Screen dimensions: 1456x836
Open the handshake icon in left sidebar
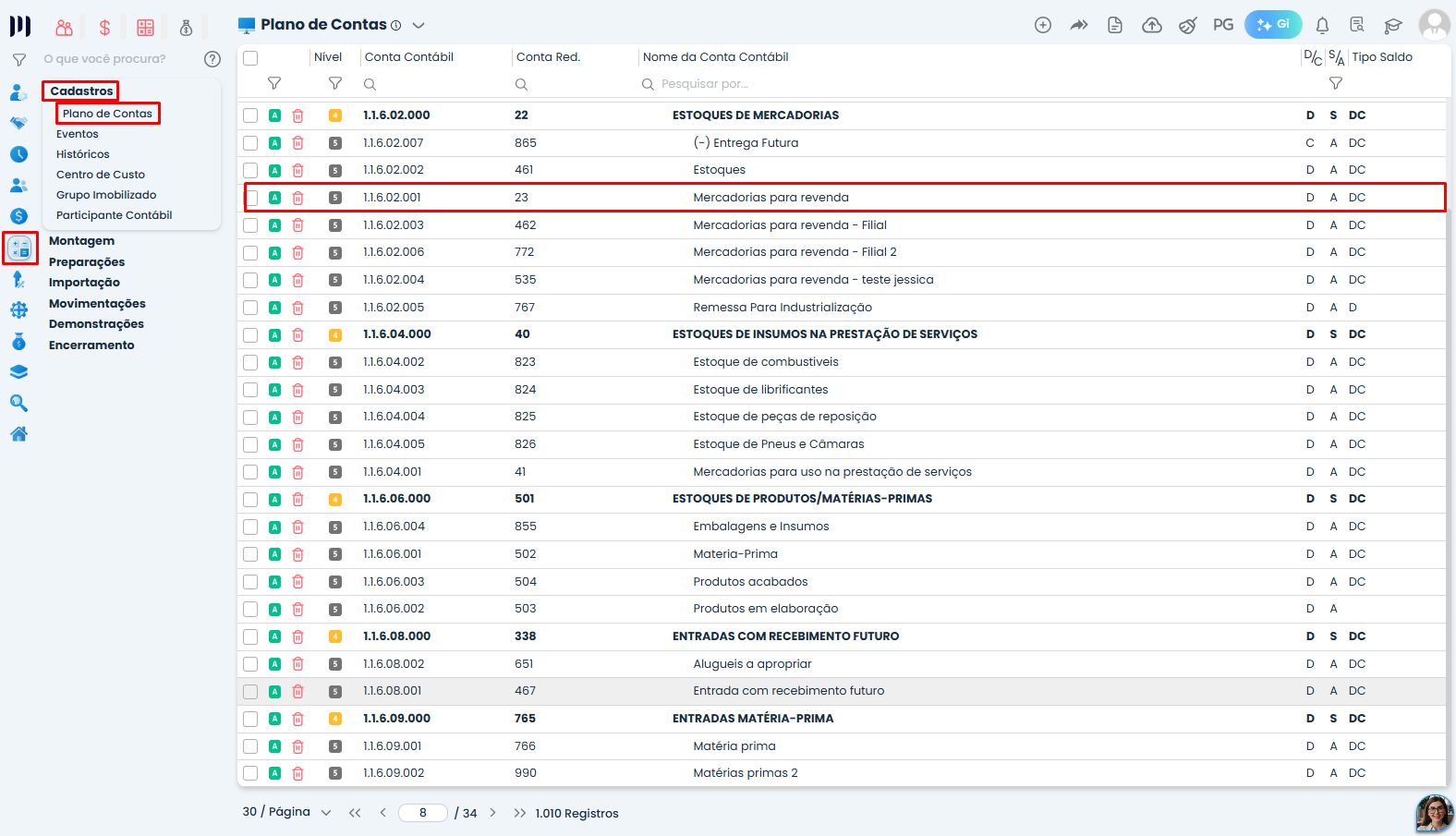coord(18,123)
